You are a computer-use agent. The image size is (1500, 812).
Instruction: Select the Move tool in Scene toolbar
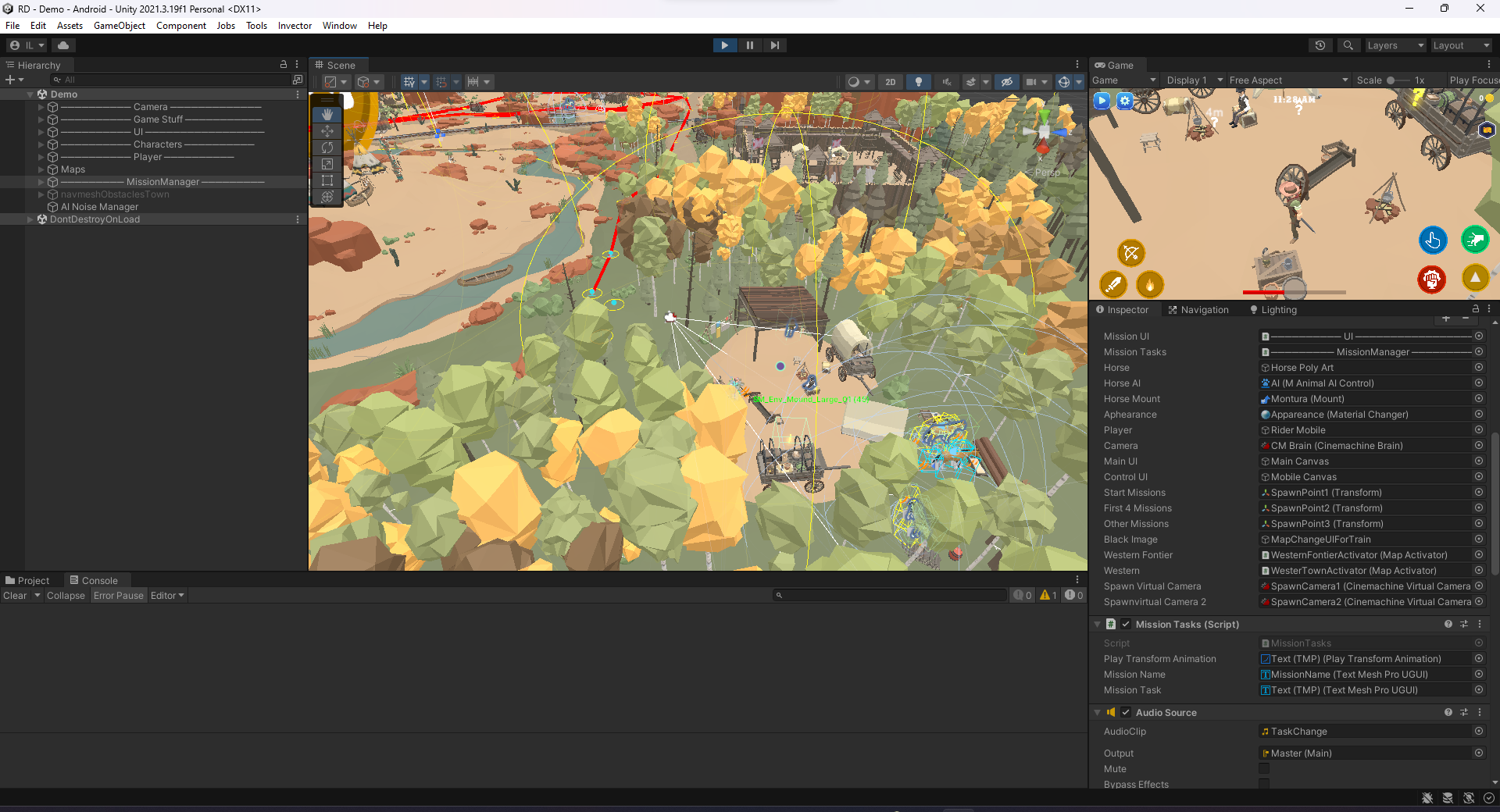(327, 131)
